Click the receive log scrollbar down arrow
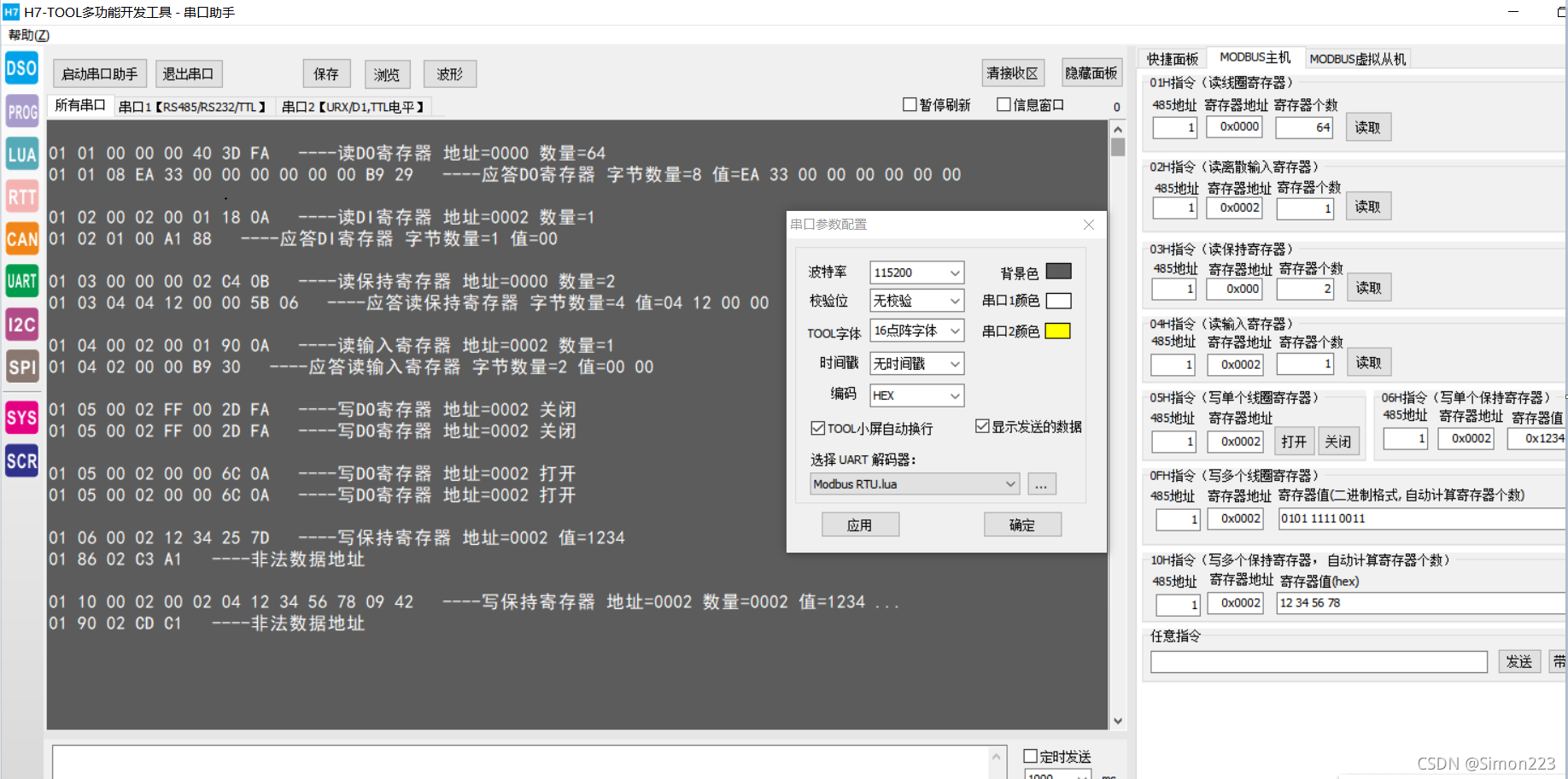 point(1118,721)
